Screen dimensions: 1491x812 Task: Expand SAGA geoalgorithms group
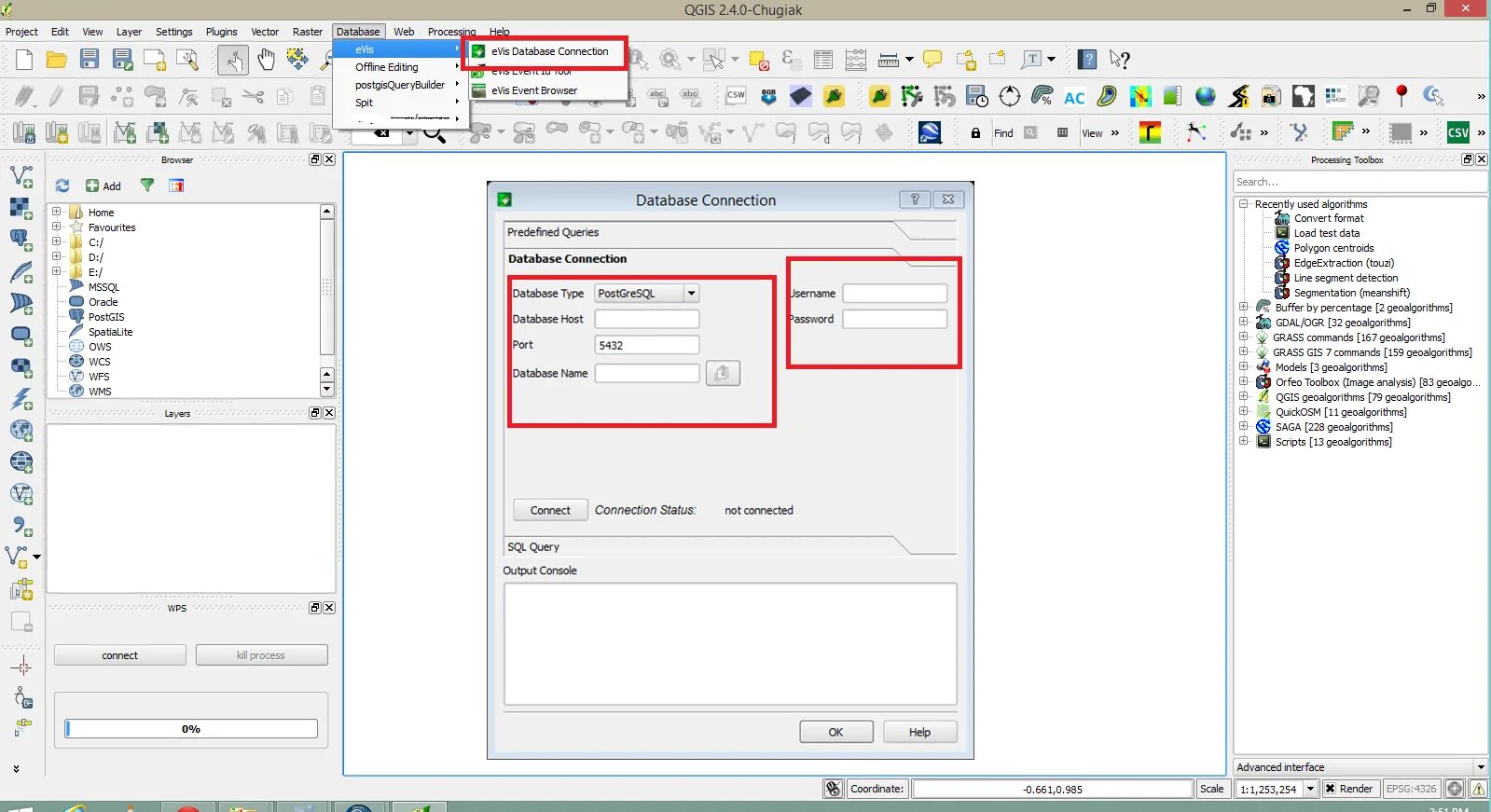pyautogui.click(x=1243, y=426)
